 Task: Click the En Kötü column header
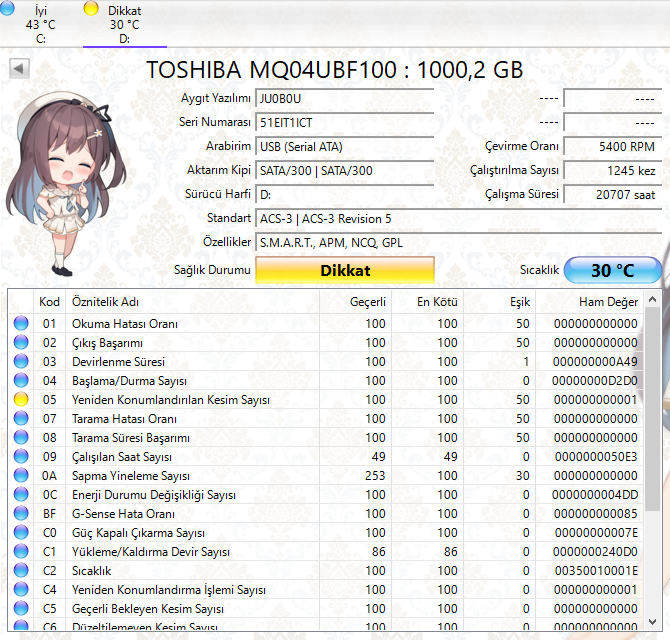(427, 302)
